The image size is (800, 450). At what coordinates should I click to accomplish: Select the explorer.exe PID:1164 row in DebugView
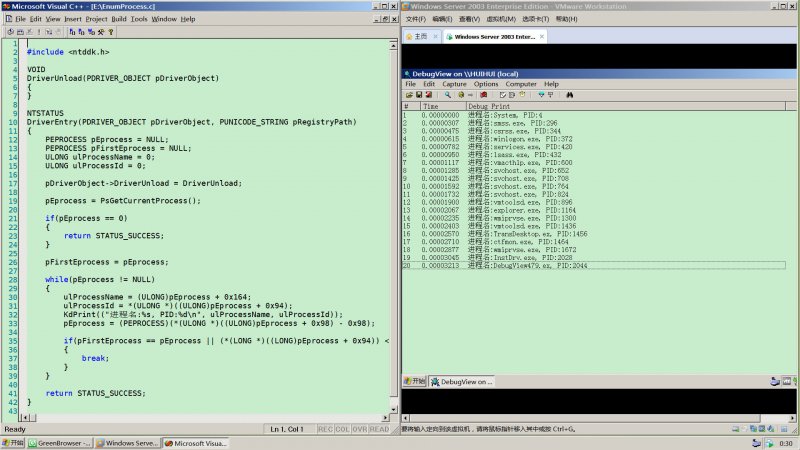pyautogui.click(x=593, y=210)
